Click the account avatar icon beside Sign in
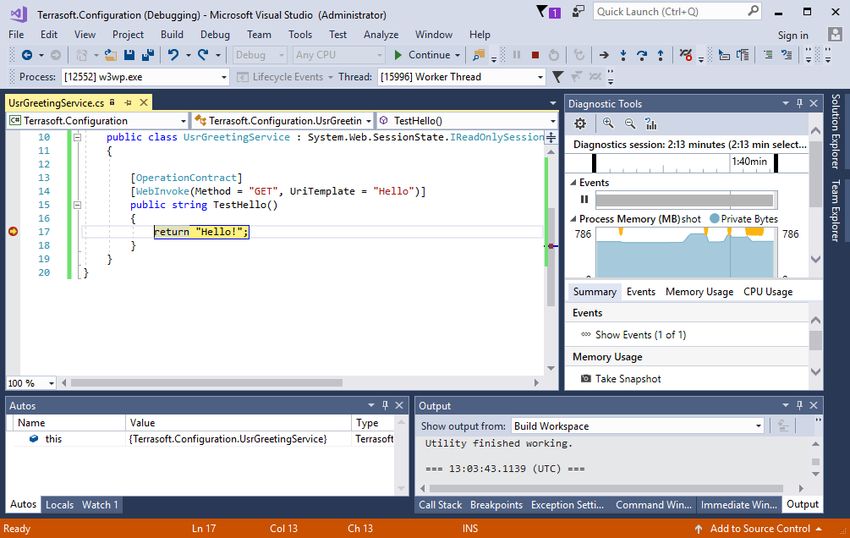 point(835,34)
